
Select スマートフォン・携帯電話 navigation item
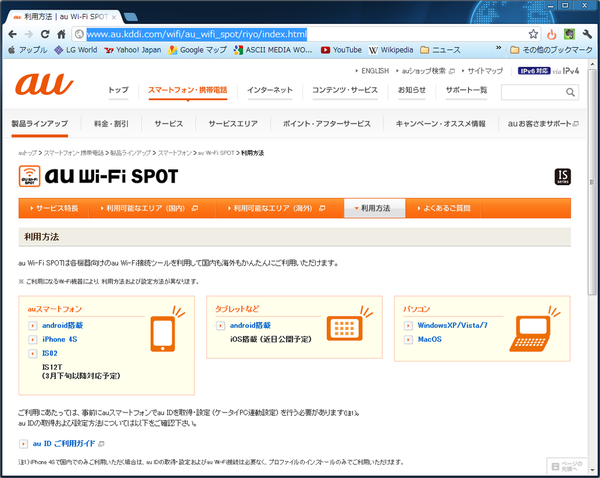click(x=188, y=90)
